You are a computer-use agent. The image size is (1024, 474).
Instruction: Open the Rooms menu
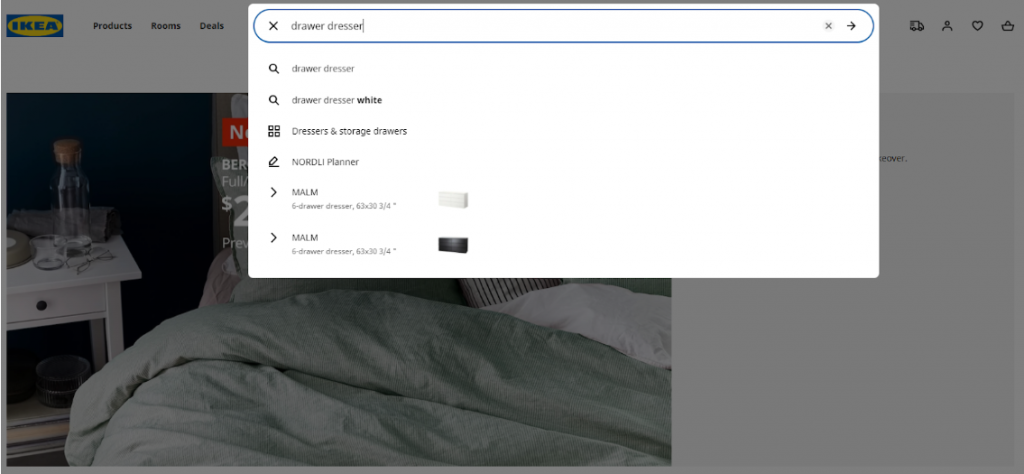point(166,26)
